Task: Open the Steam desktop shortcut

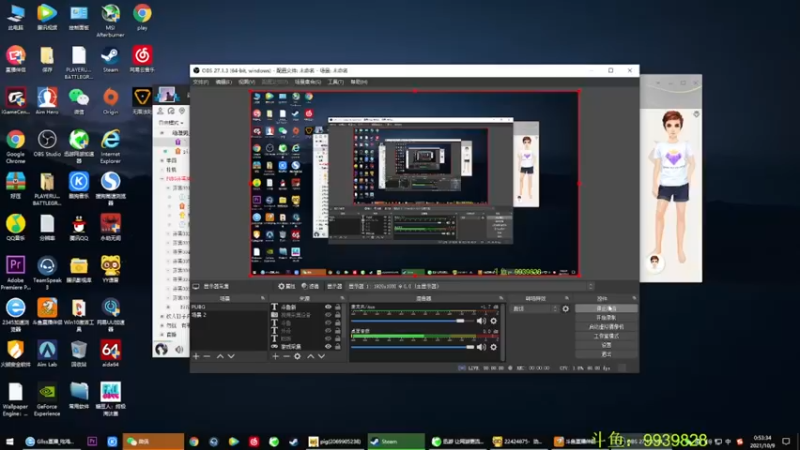Action: click(110, 59)
